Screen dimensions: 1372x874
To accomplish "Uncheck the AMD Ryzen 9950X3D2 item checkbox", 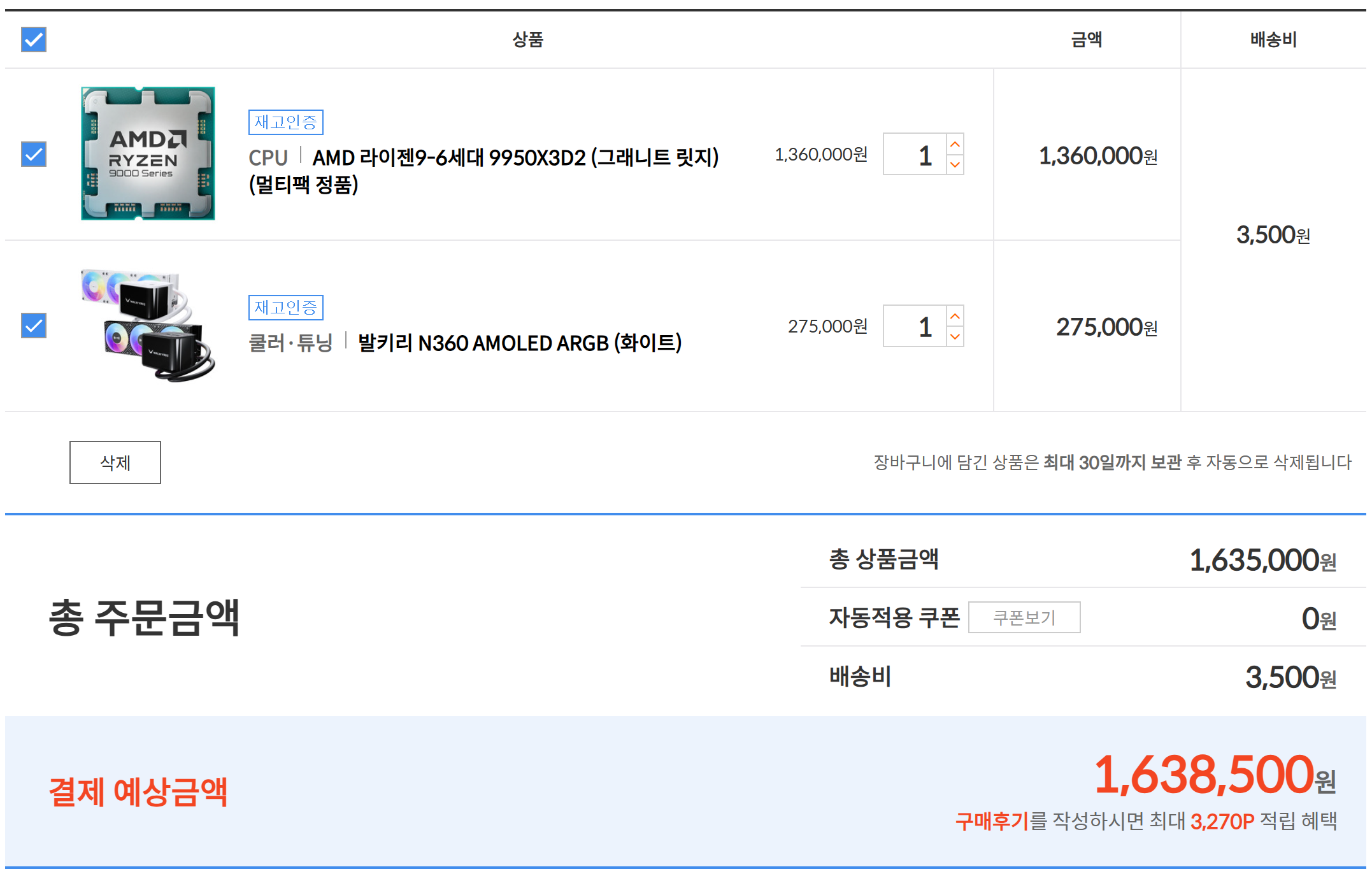I will [34, 154].
